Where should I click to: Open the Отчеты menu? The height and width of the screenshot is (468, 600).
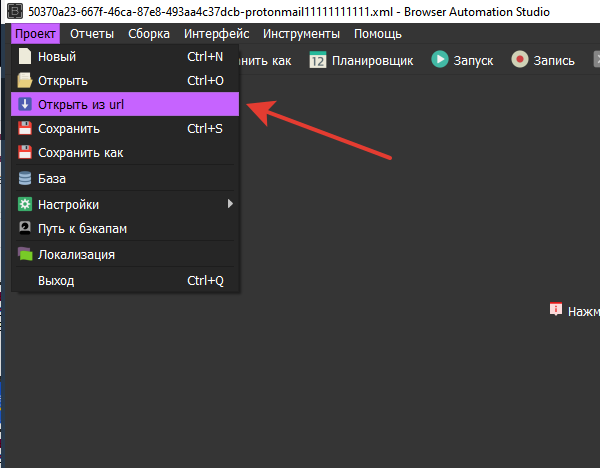point(92,34)
